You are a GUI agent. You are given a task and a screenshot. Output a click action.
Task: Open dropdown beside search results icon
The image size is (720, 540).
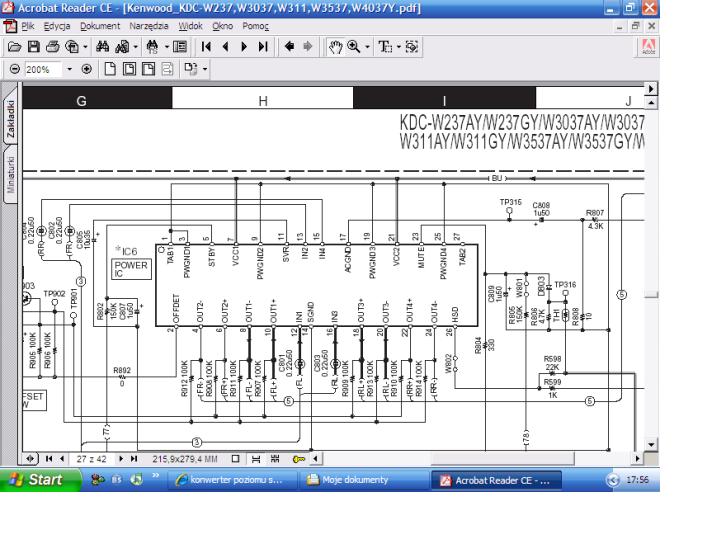point(166,47)
